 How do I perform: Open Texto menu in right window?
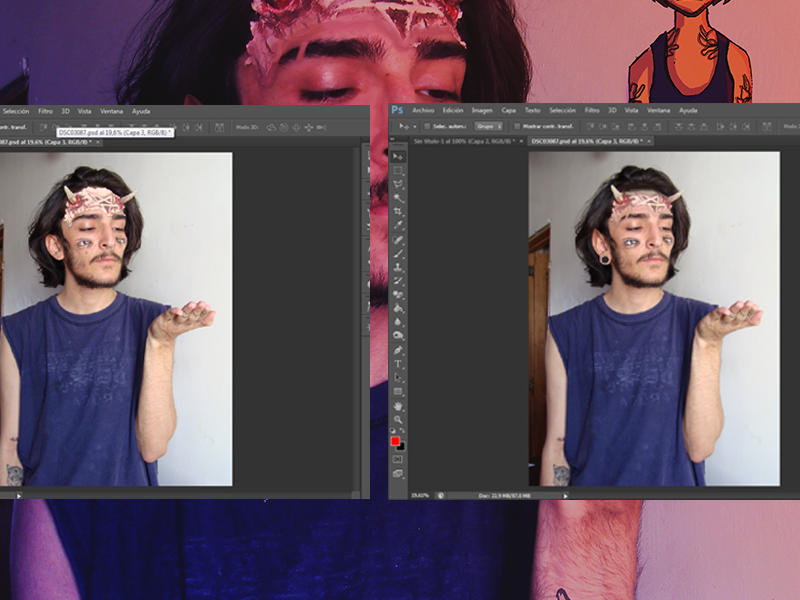532,110
